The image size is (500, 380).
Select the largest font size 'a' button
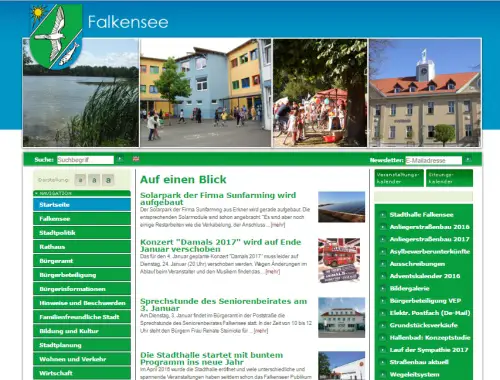click(x=108, y=180)
